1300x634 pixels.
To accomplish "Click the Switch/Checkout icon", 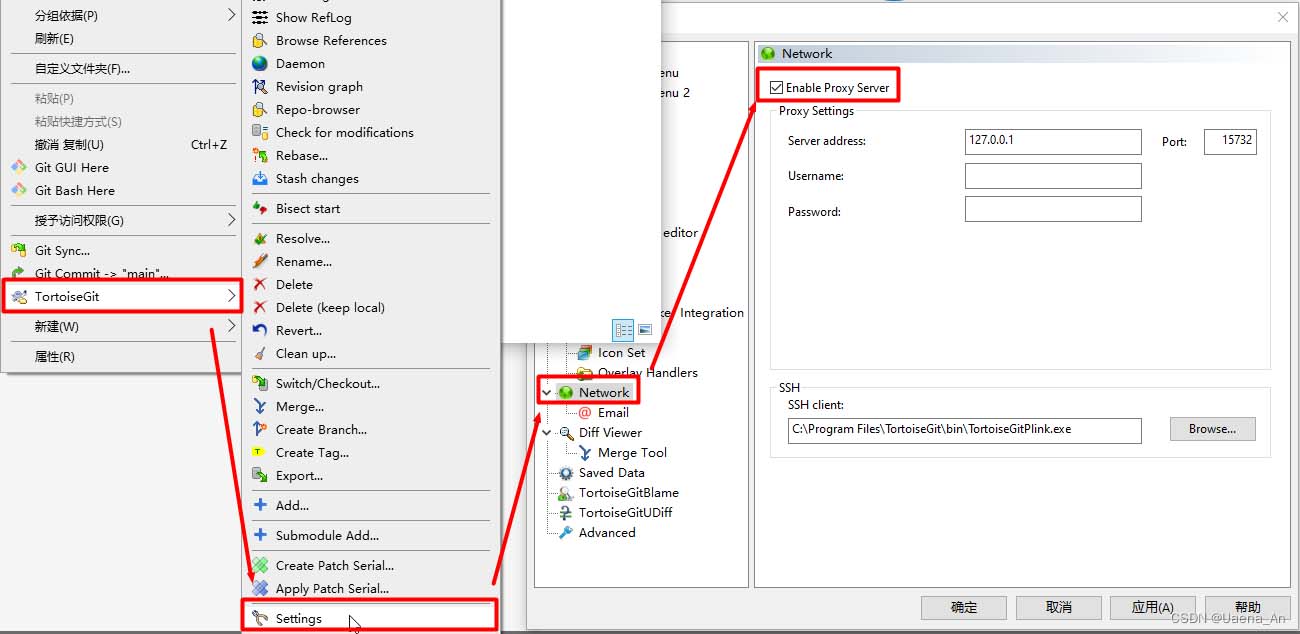I will click(x=260, y=383).
